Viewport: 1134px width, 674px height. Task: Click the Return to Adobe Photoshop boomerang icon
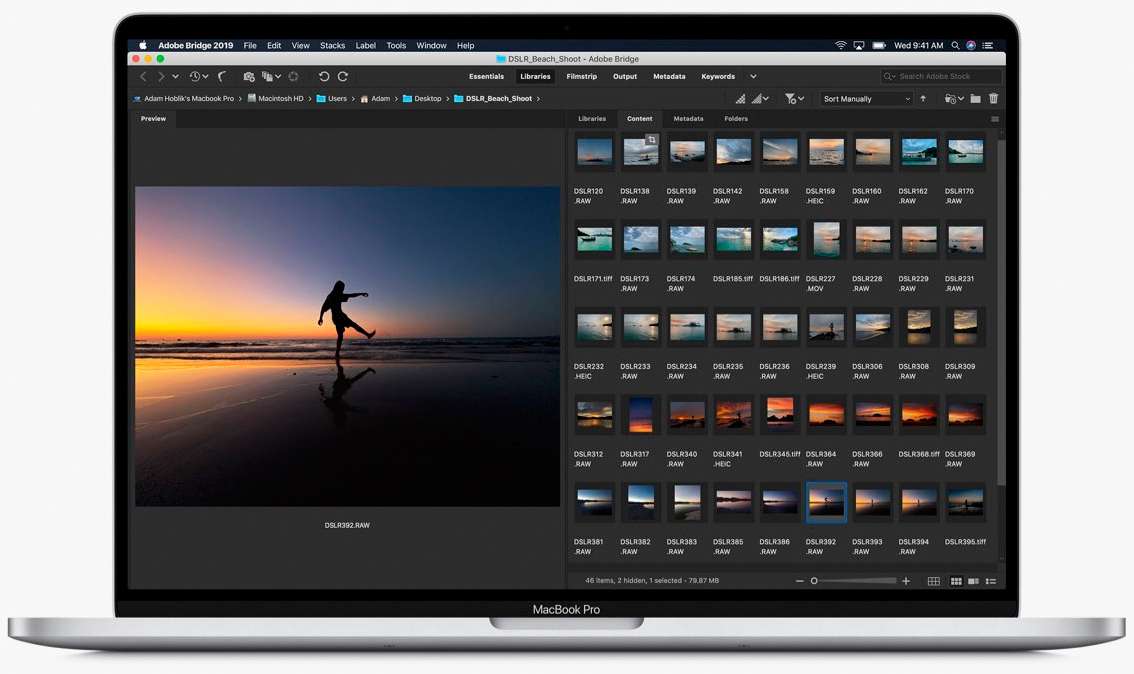coord(222,76)
